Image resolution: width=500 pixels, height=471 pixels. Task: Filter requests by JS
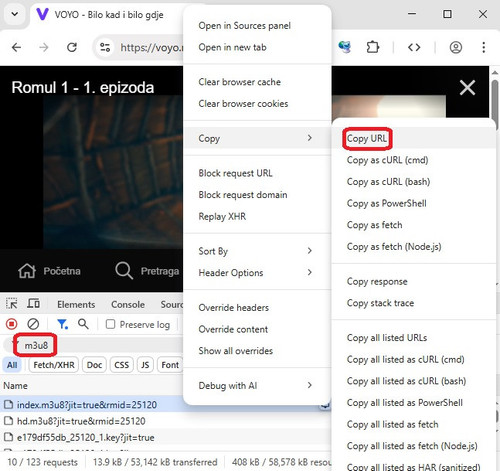click(x=145, y=365)
